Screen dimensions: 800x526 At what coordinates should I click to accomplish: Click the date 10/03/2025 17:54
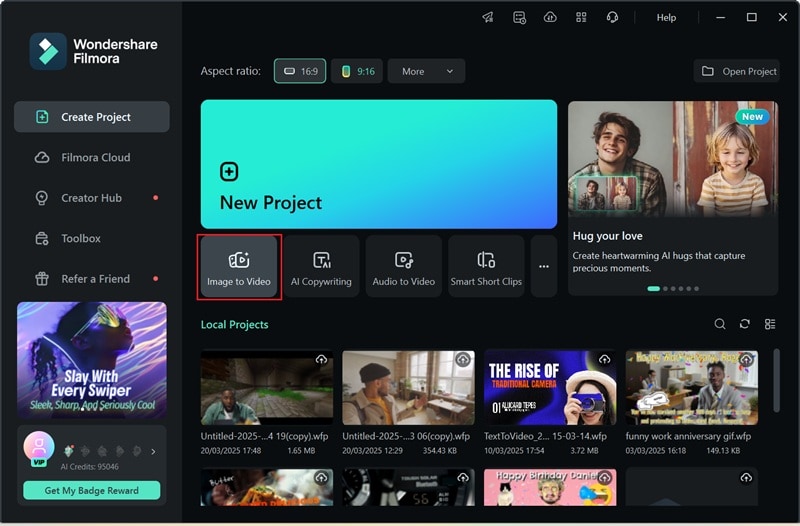pyautogui.click(x=514, y=451)
